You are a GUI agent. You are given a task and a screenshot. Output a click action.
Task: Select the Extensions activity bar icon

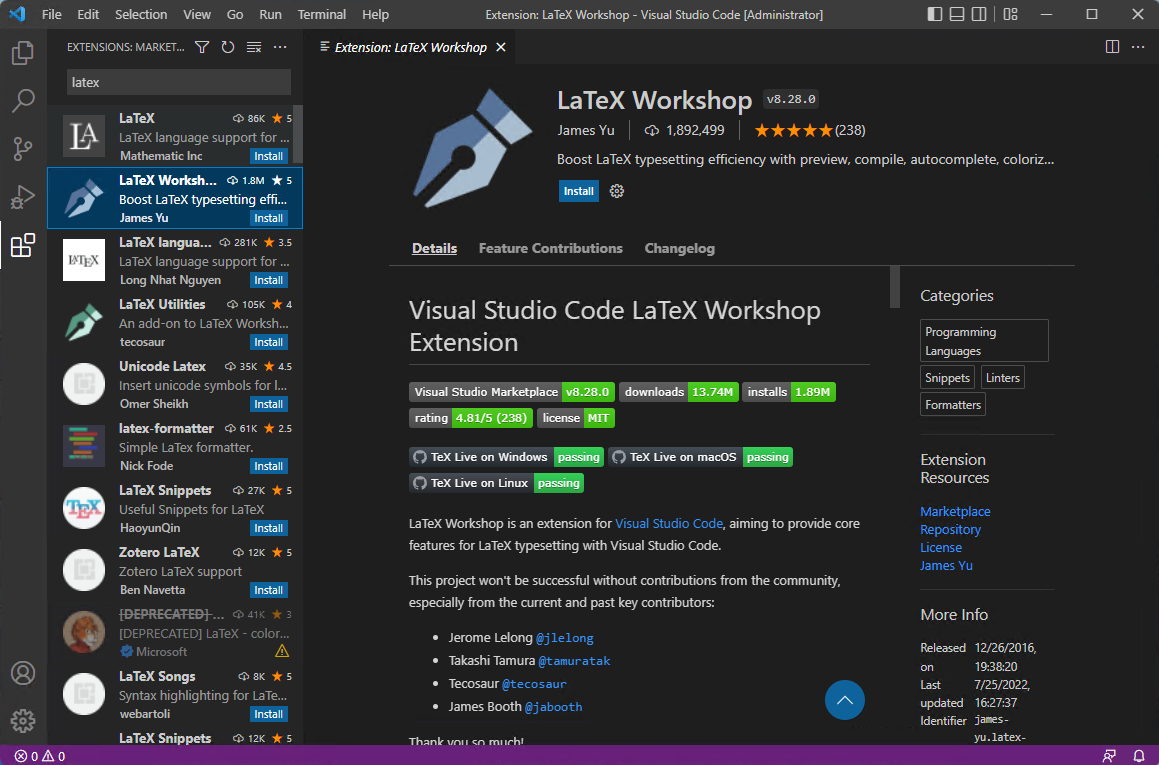[x=22, y=245]
